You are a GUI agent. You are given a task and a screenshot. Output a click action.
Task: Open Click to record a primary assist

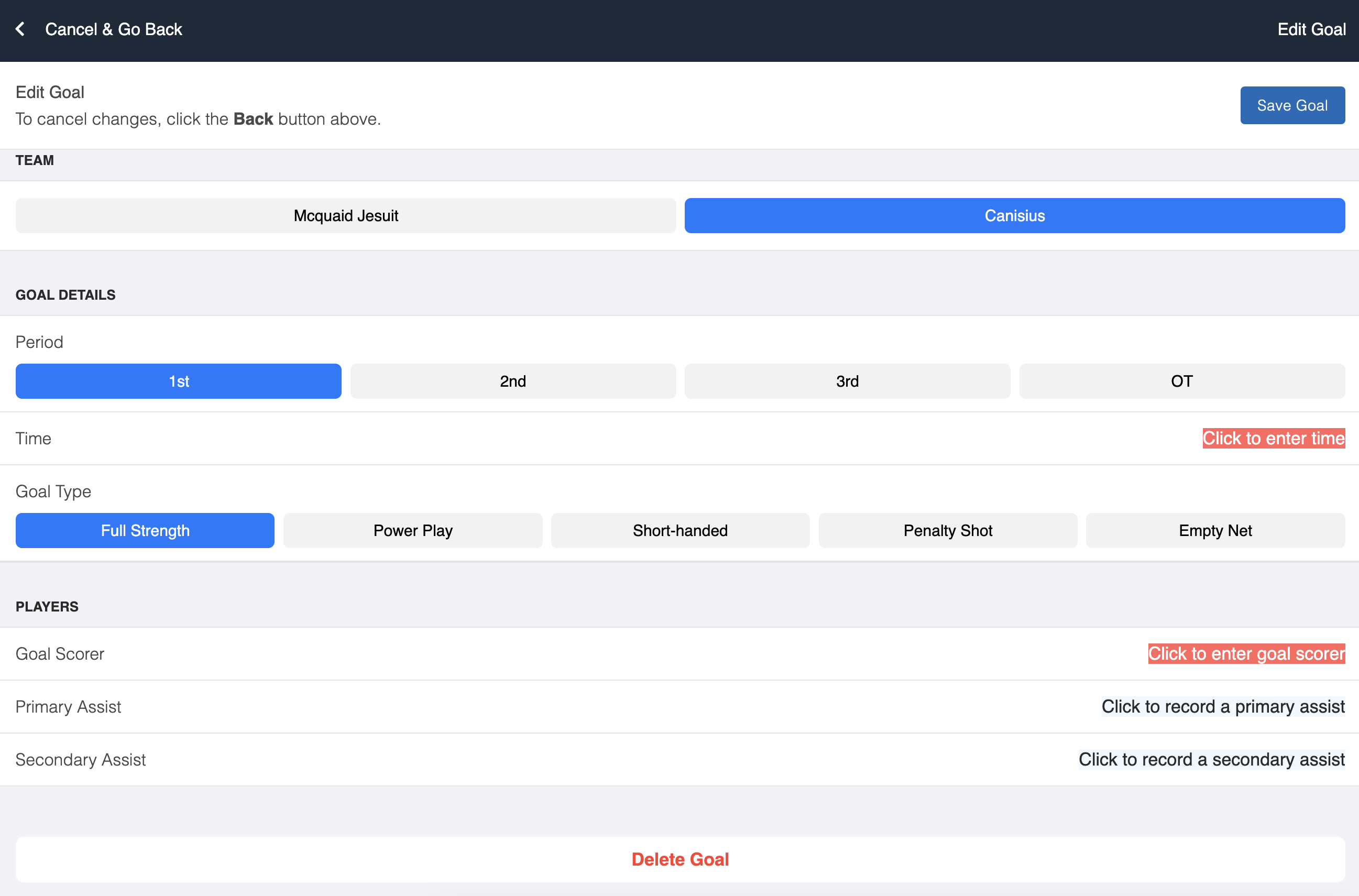[1222, 707]
